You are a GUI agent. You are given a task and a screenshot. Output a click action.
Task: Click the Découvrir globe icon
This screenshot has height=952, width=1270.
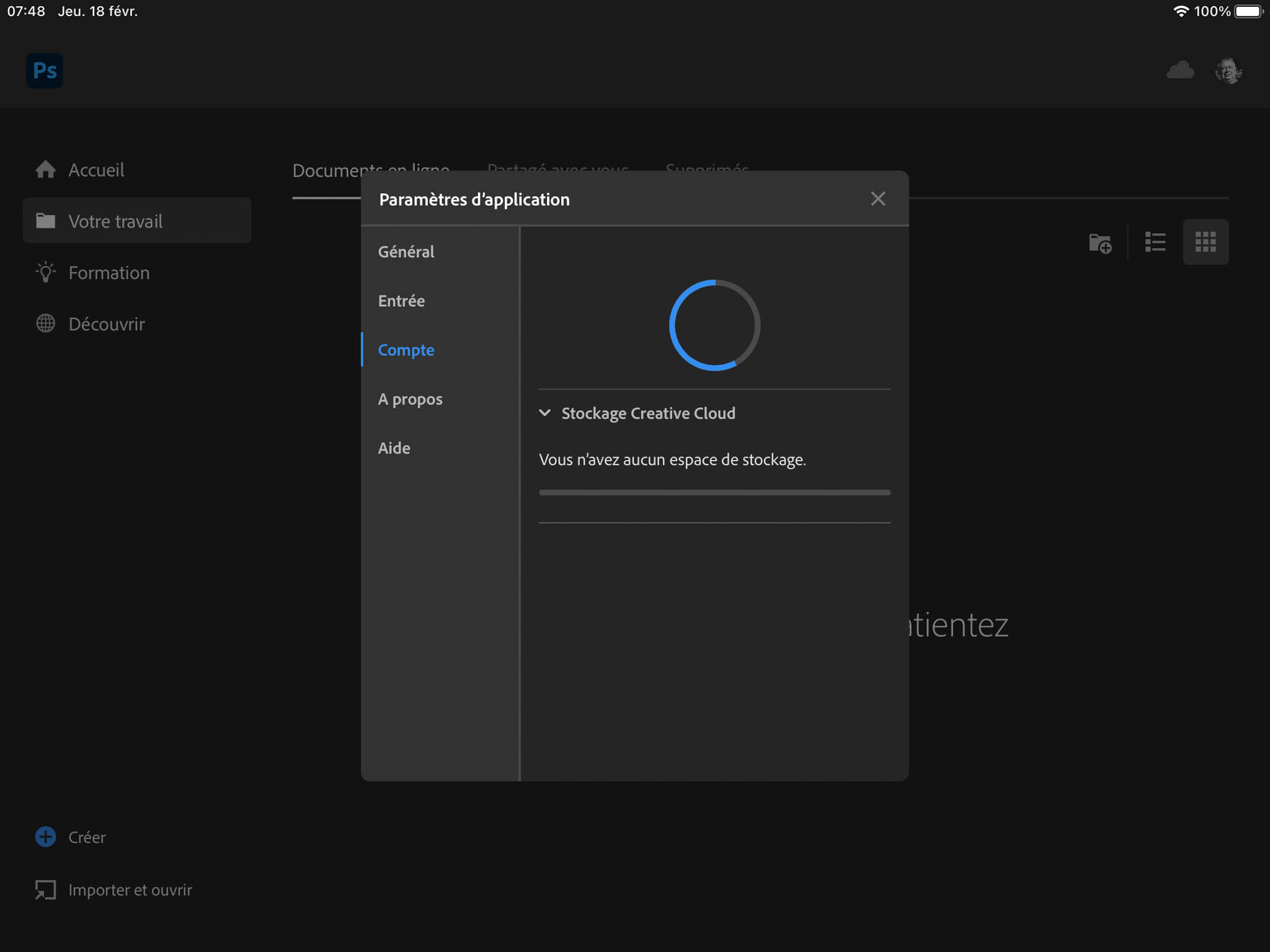45,324
